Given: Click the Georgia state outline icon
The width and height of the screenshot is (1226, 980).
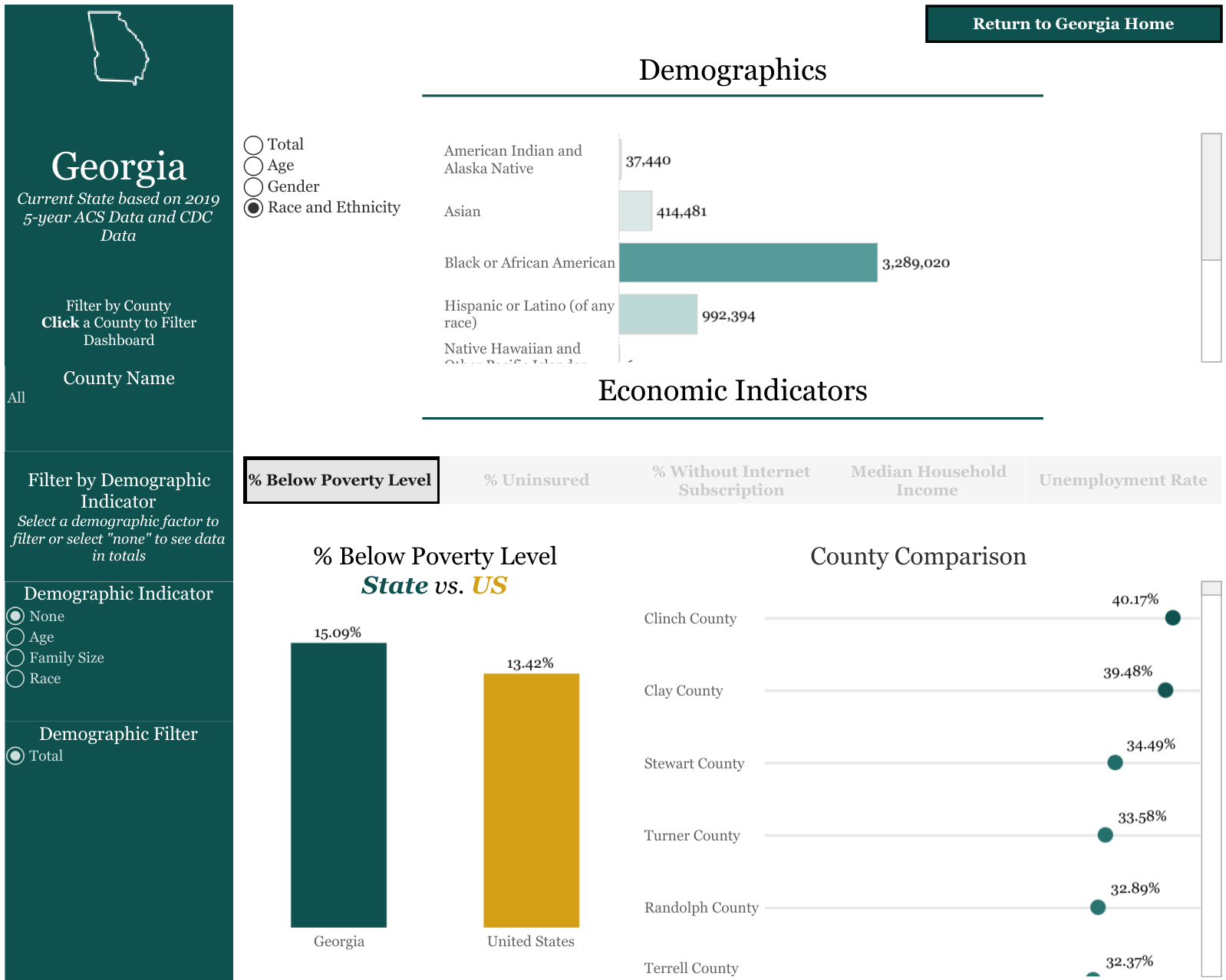Looking at the screenshot, I should coord(118,48).
